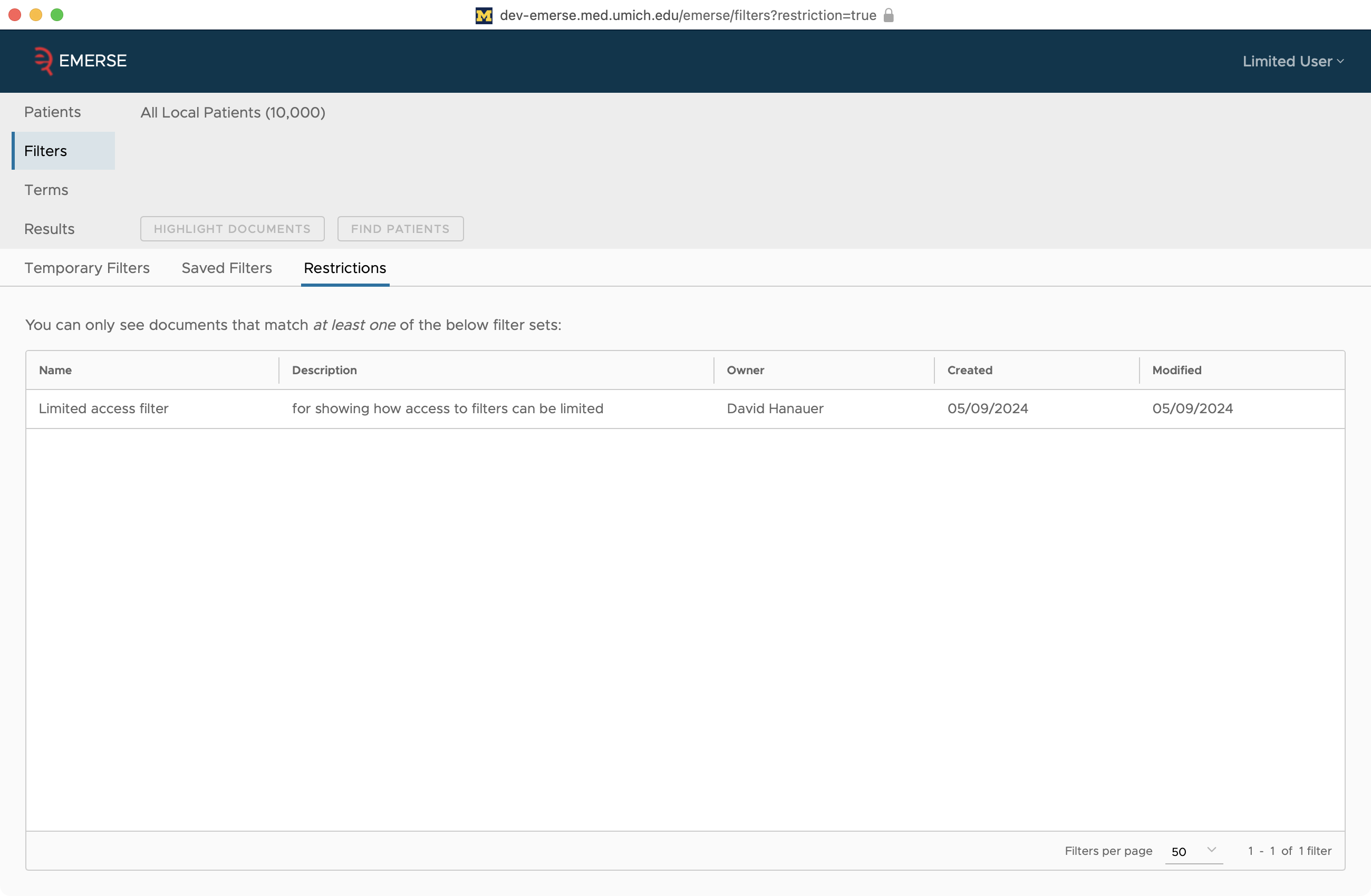Select the Saved Filters tab
Screen dimensions: 1371x896
tap(227, 268)
